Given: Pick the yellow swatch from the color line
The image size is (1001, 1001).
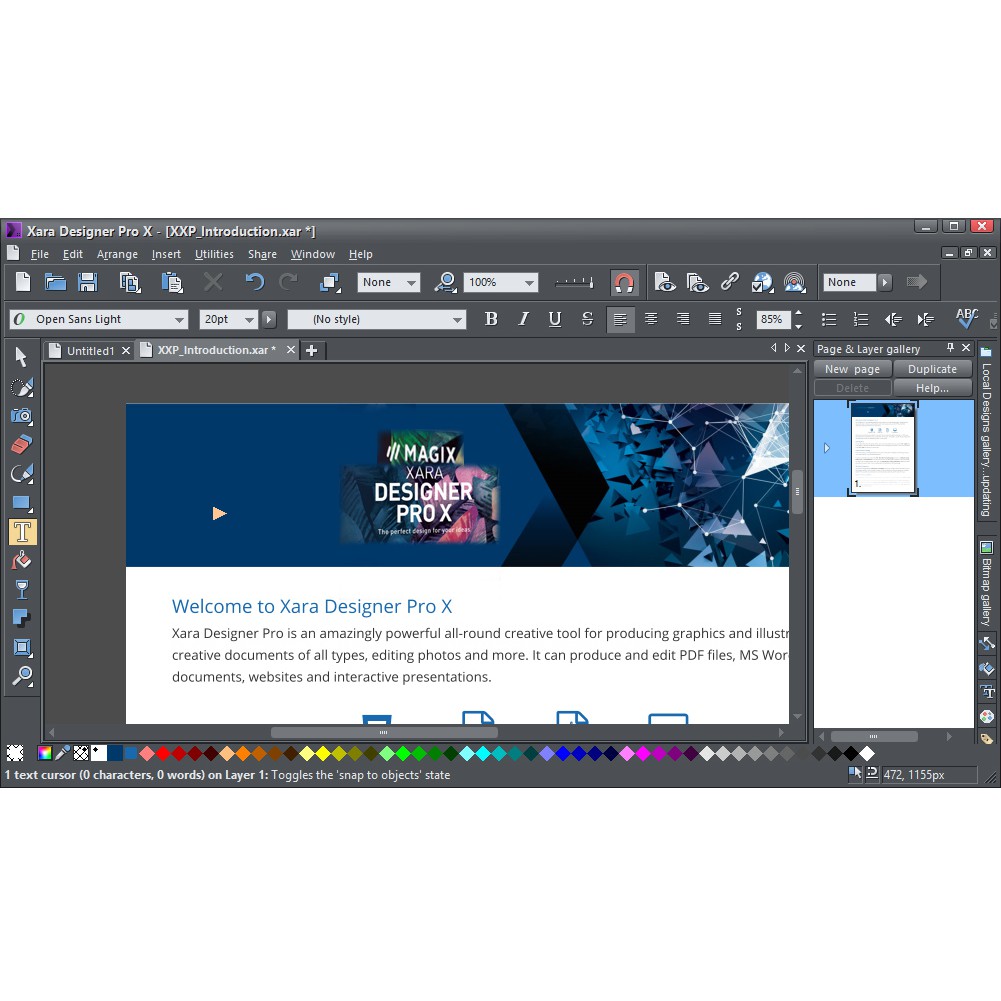Looking at the screenshot, I should click(322, 752).
